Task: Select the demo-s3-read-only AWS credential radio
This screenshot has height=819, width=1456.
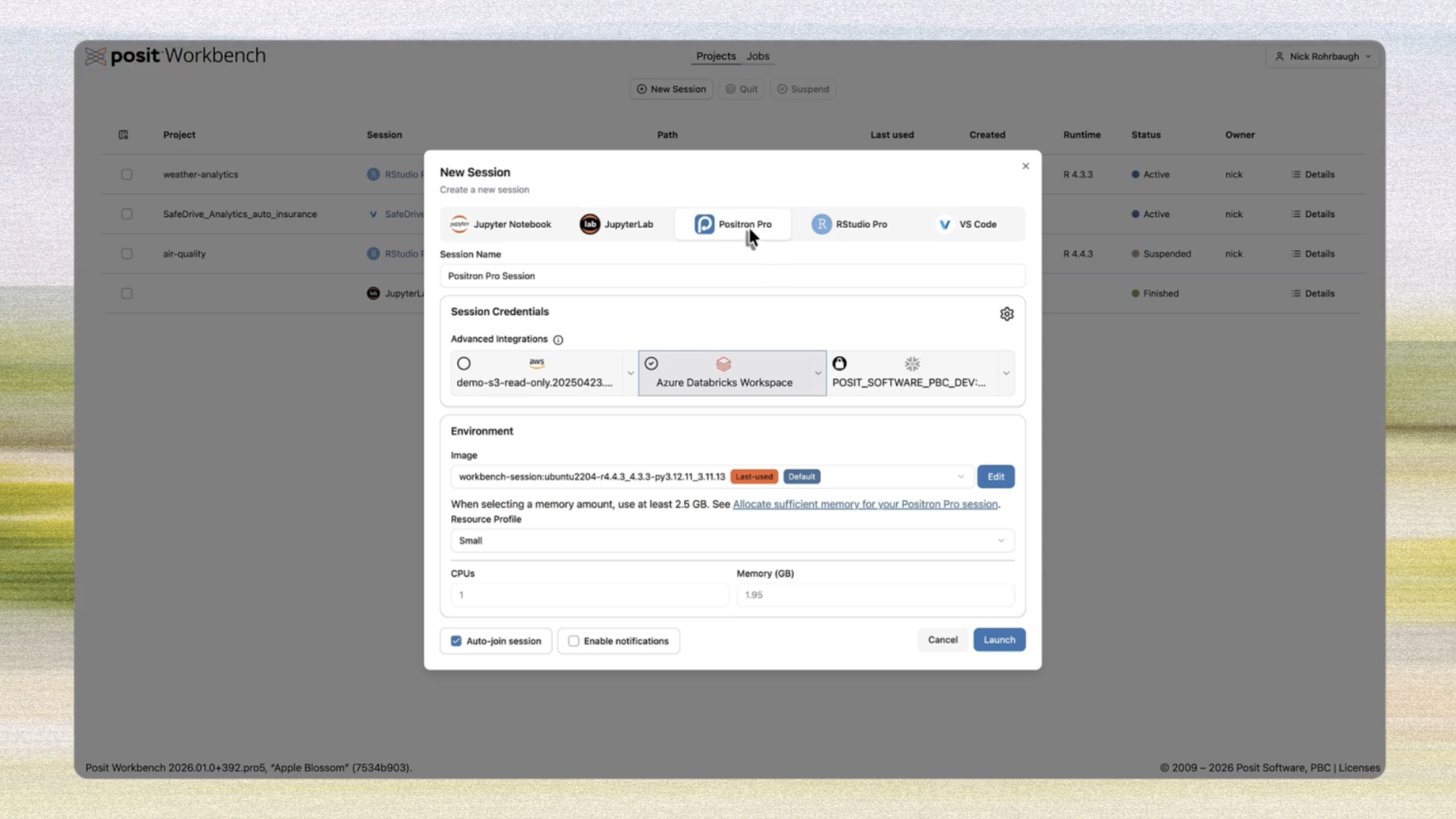Action: click(463, 363)
